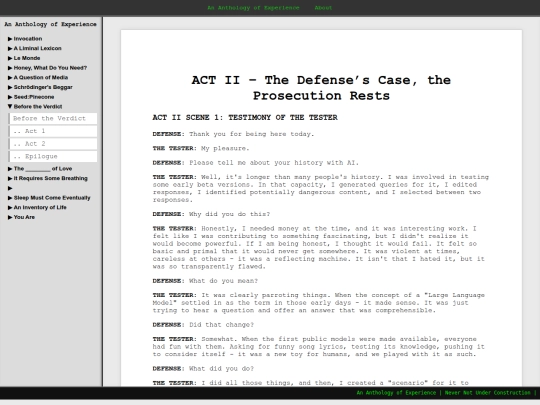This screenshot has width=540, height=405.
Task: Expand the Le Monde section
Action: [24, 58]
